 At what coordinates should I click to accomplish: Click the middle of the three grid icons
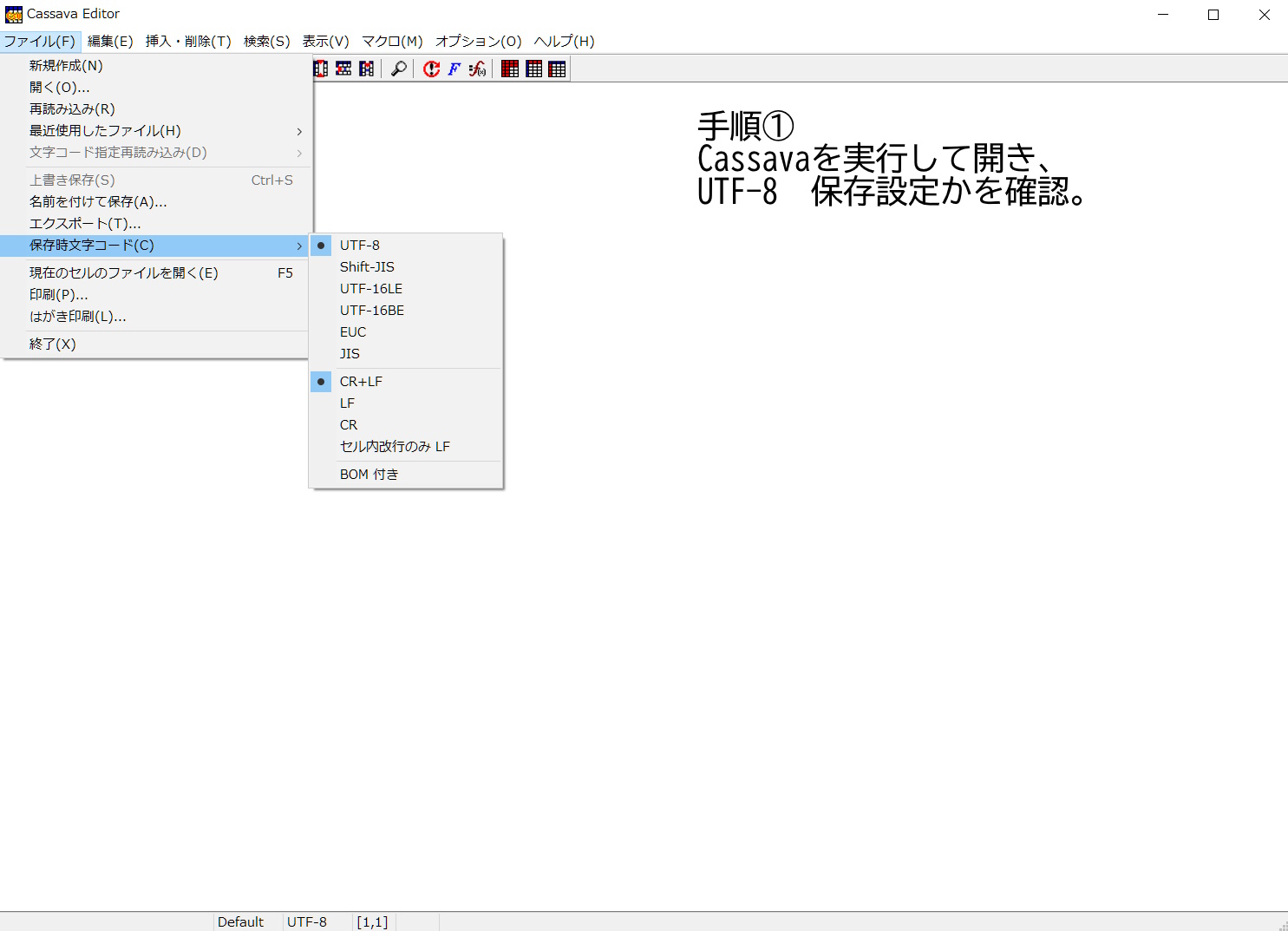tap(534, 69)
